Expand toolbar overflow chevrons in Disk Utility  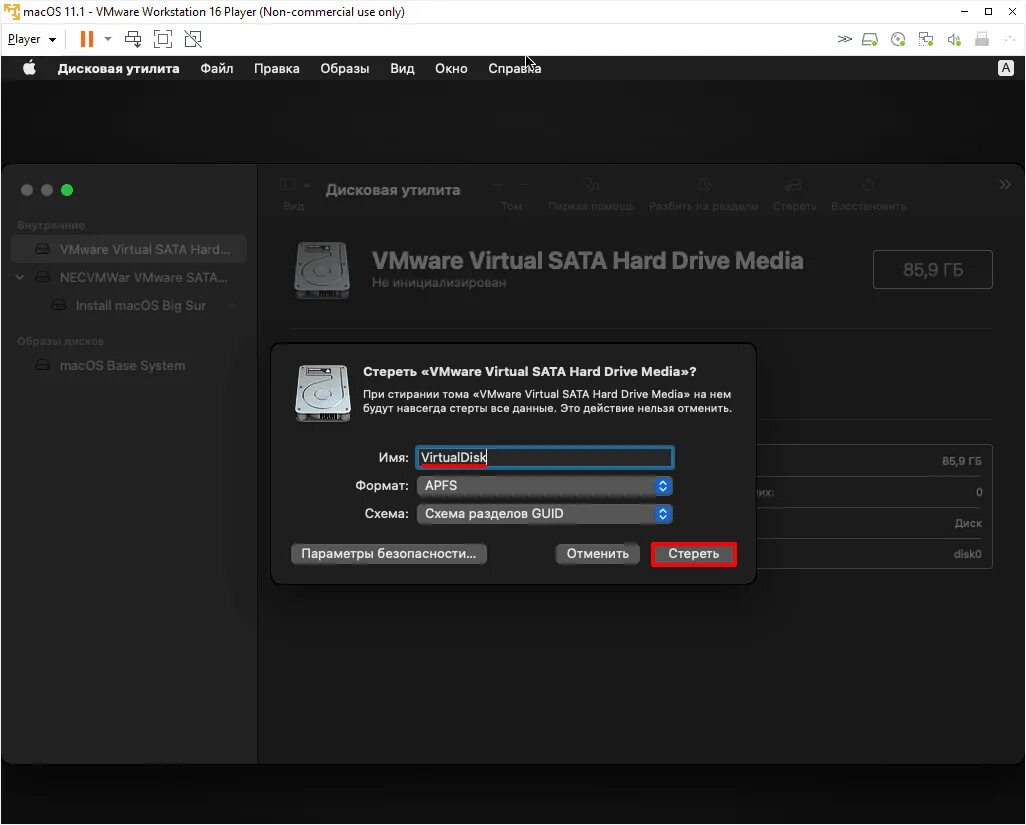tap(1004, 184)
